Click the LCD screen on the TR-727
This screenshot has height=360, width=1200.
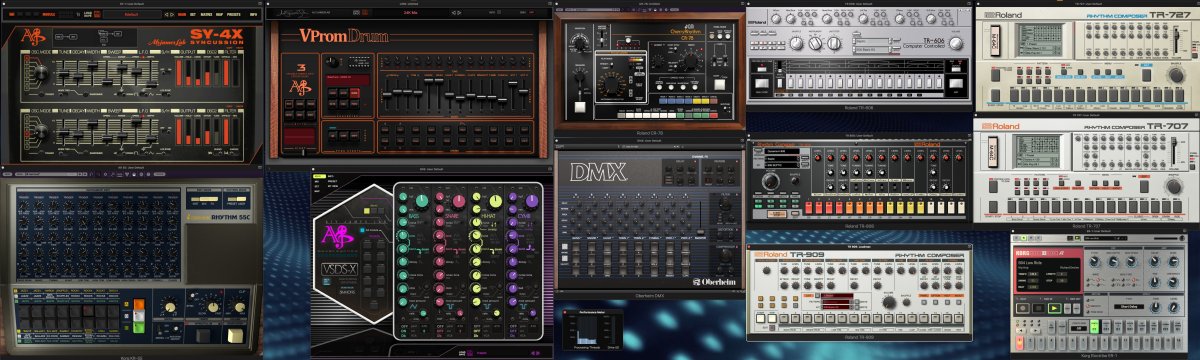pyautogui.click(x=1040, y=39)
